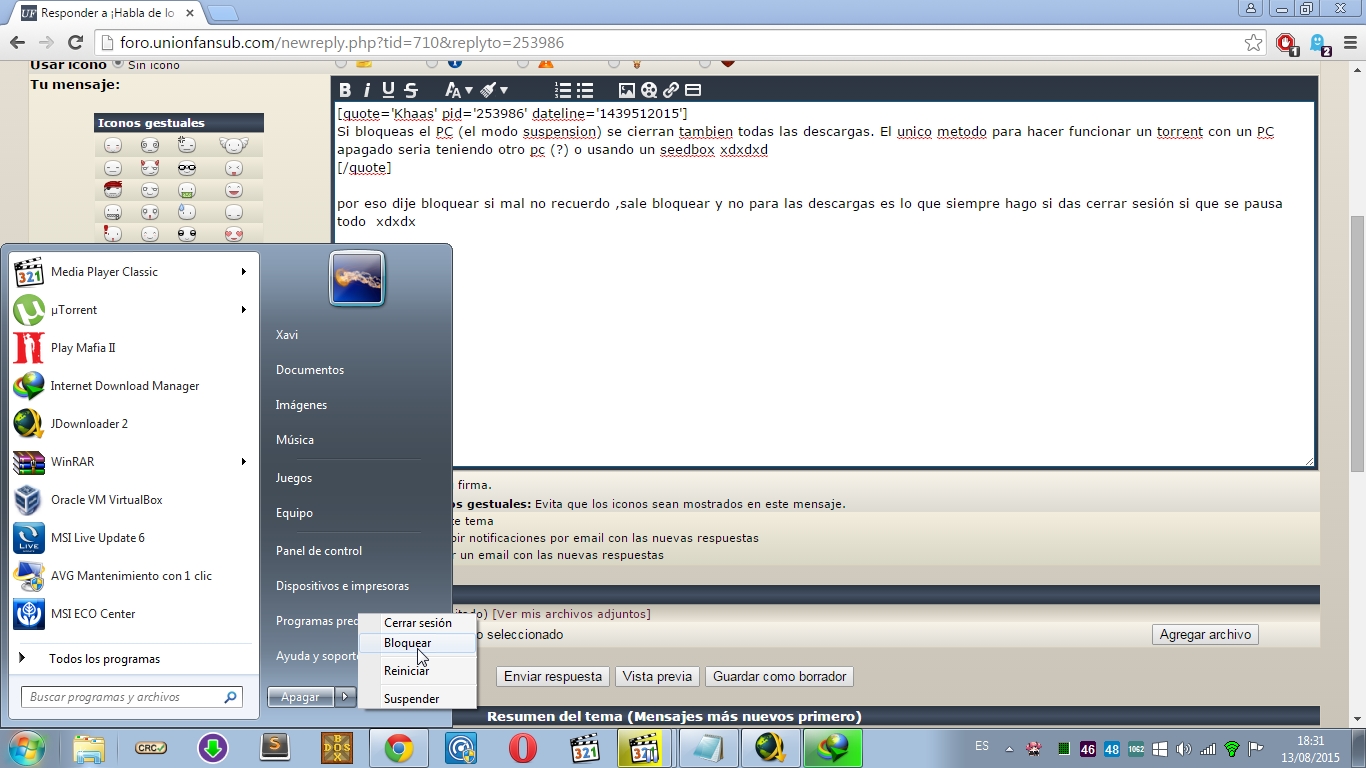Click the 'Apagar' shutdown button

301,697
